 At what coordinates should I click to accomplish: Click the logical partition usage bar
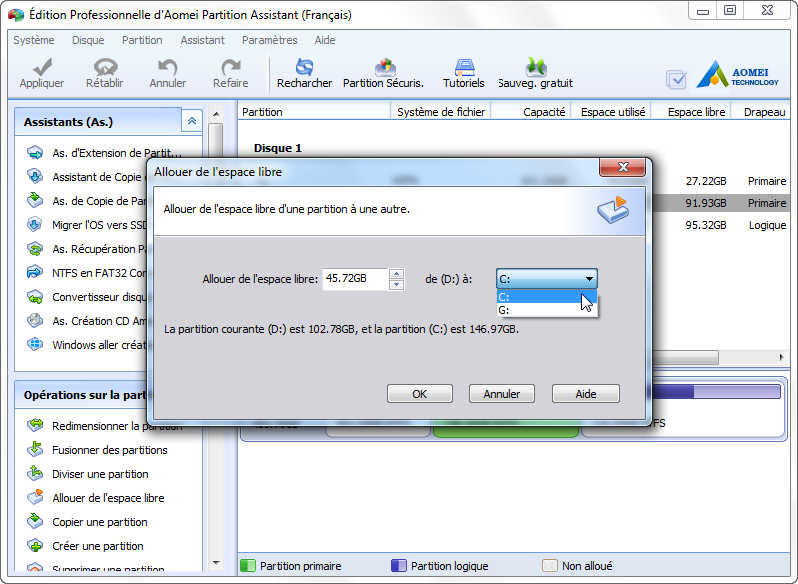716,391
